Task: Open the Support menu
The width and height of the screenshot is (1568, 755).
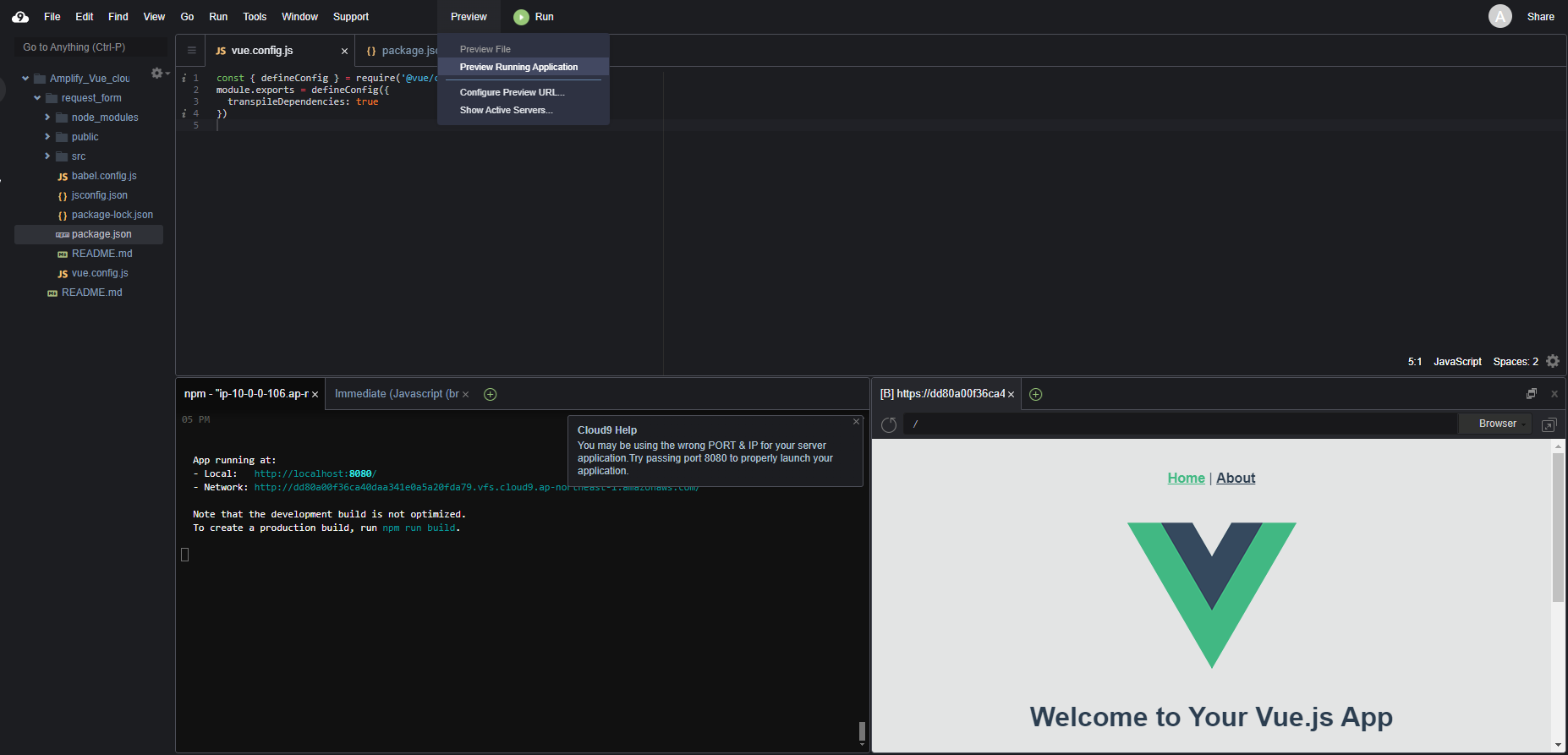Action: point(351,17)
